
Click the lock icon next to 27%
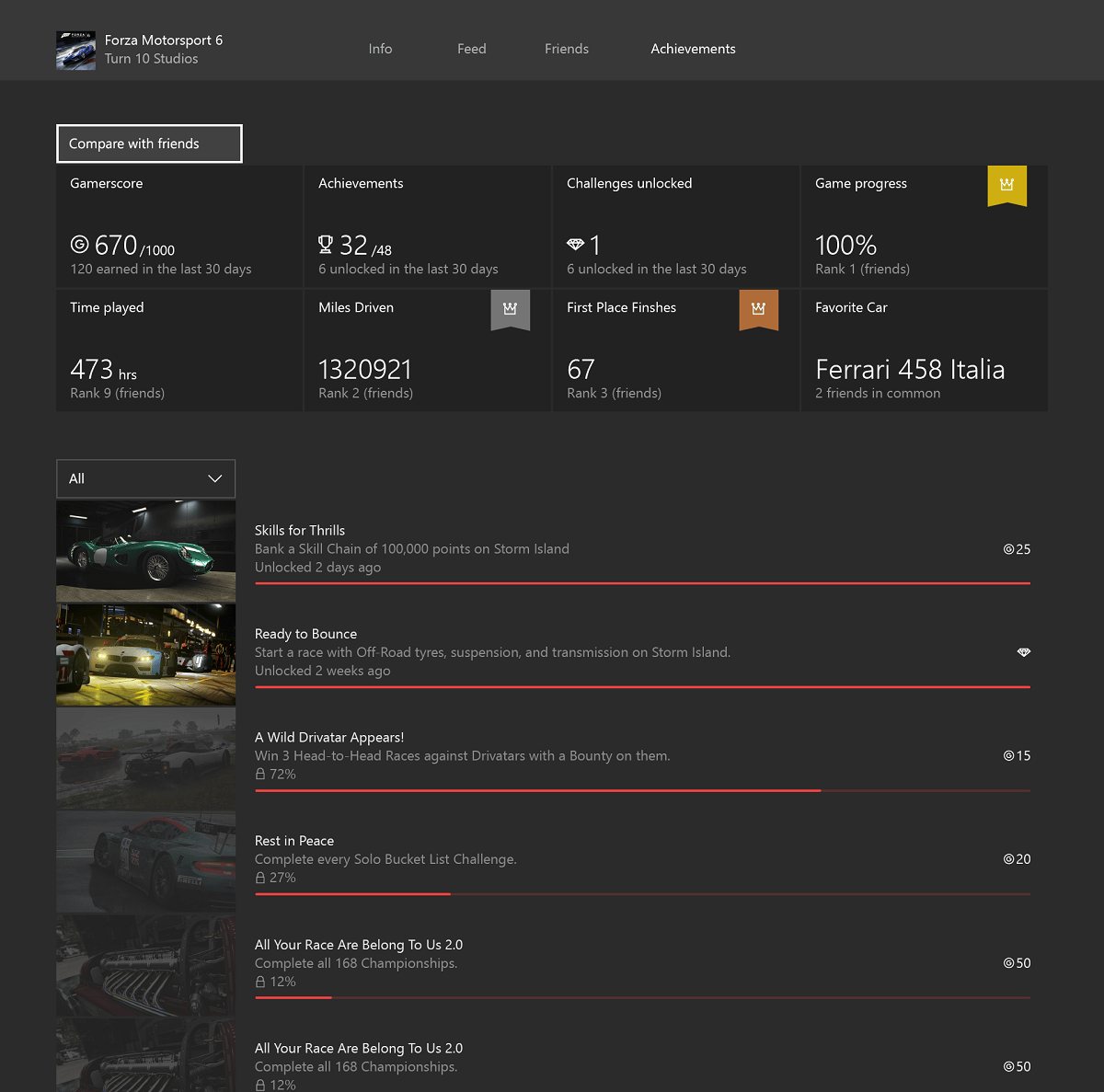click(260, 878)
